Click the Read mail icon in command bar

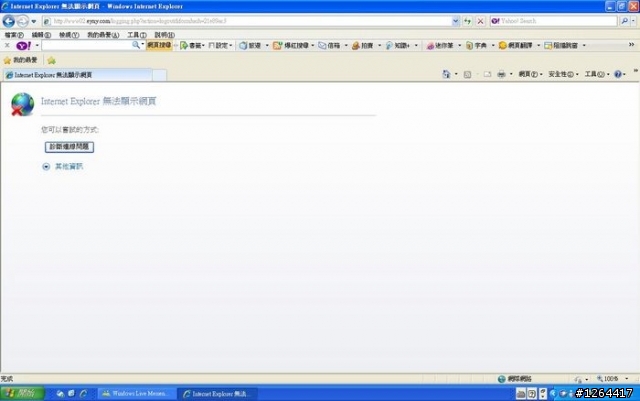[487, 74]
